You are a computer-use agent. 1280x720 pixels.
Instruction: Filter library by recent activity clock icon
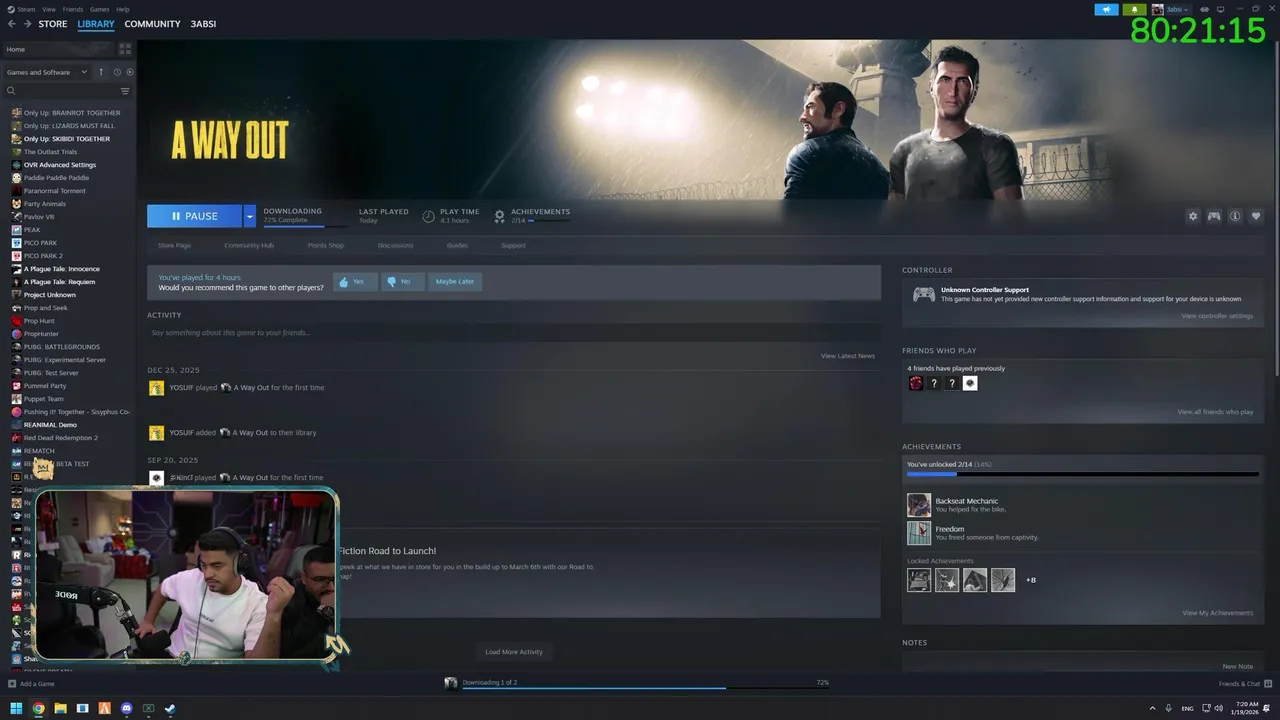(117, 72)
